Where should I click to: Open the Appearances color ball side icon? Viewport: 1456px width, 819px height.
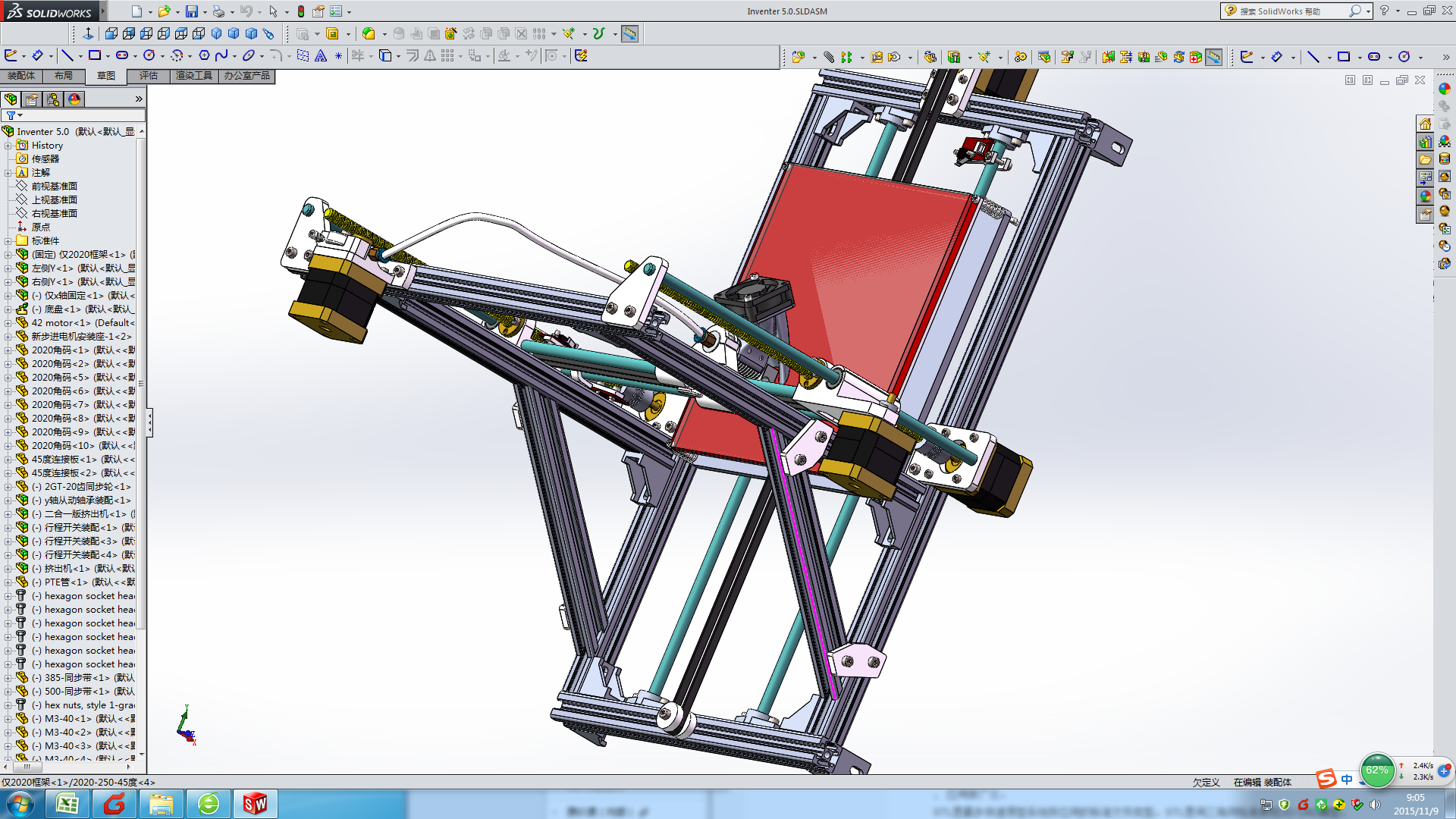(1425, 196)
